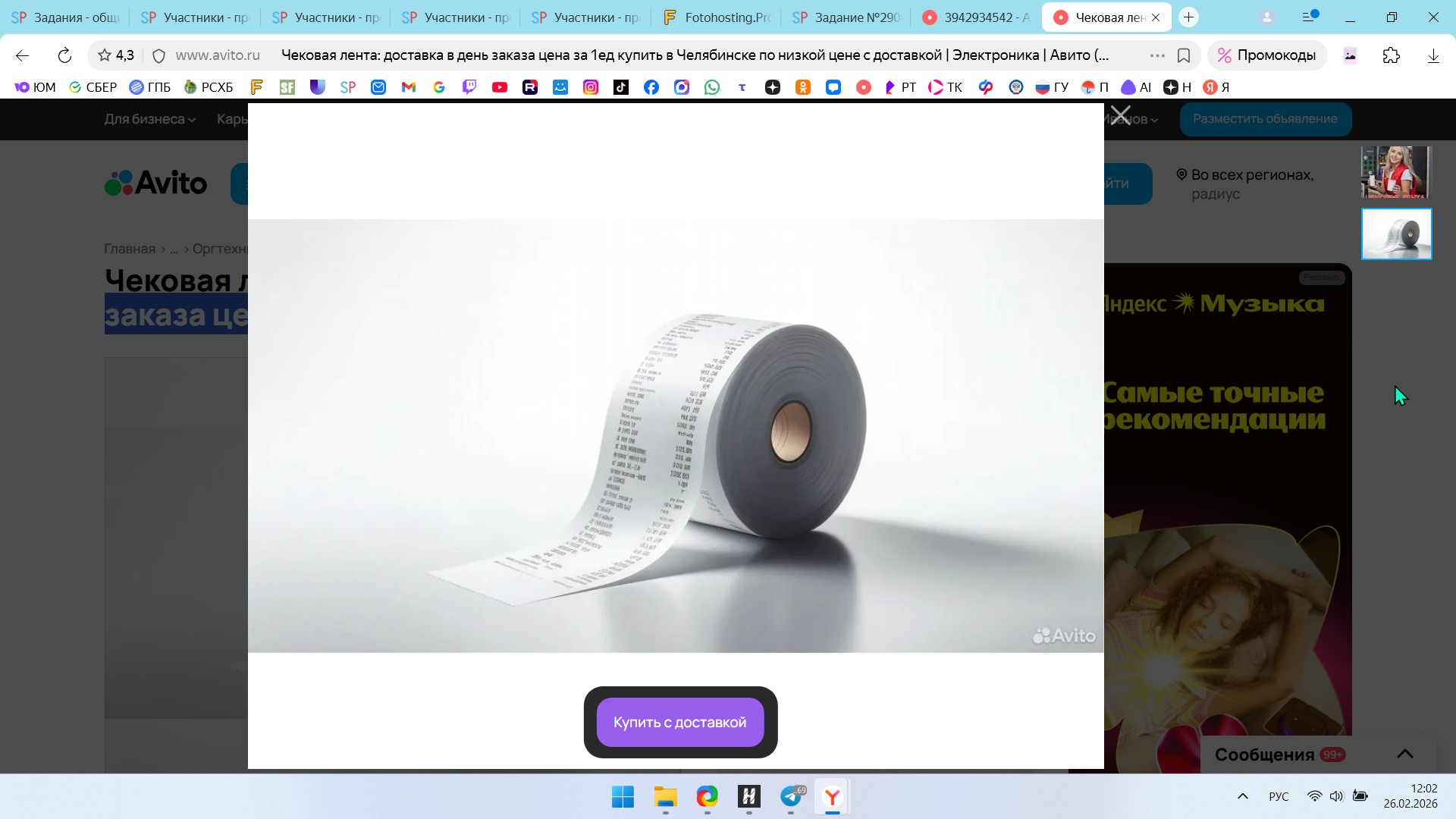Open the WhatsApp bookmark icon

711,87
